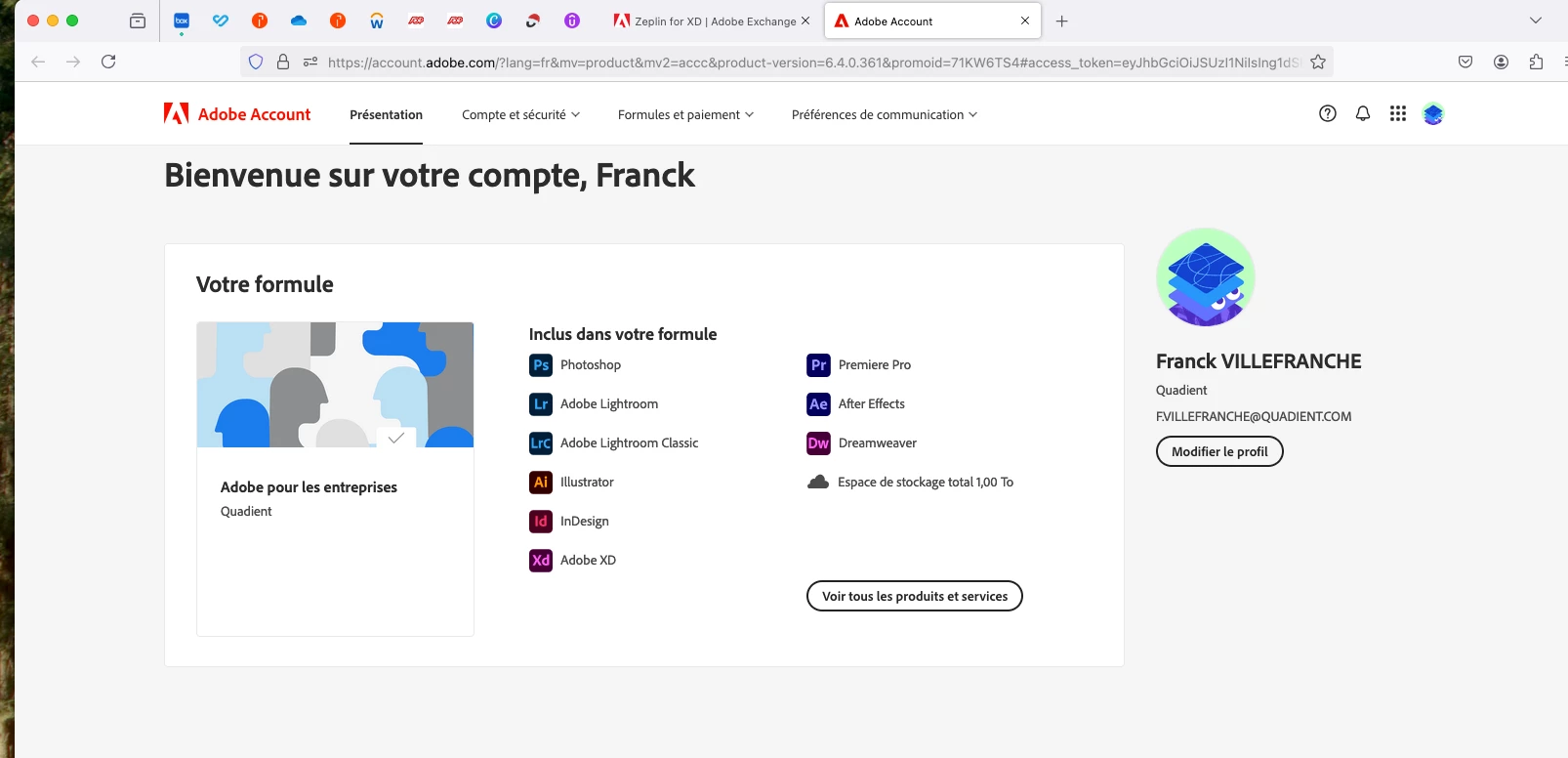Open Firefox tab overview icon
The width and height of the screenshot is (1568, 758).
pyautogui.click(x=138, y=21)
